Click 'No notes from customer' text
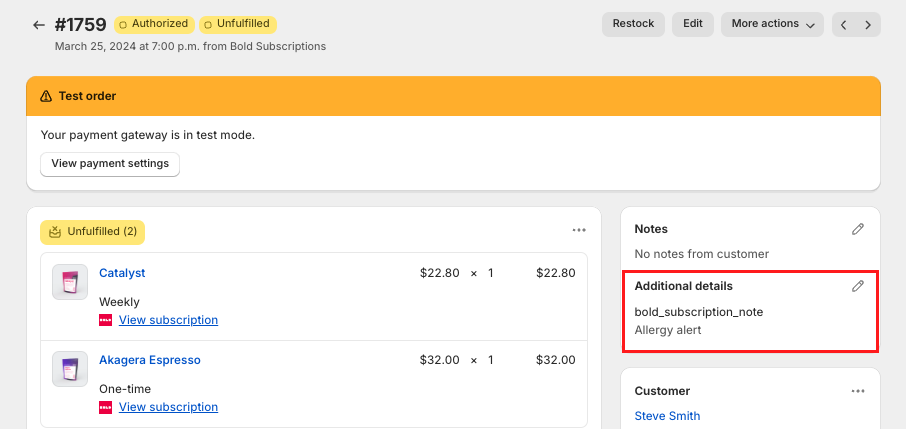906x429 pixels. coord(701,254)
